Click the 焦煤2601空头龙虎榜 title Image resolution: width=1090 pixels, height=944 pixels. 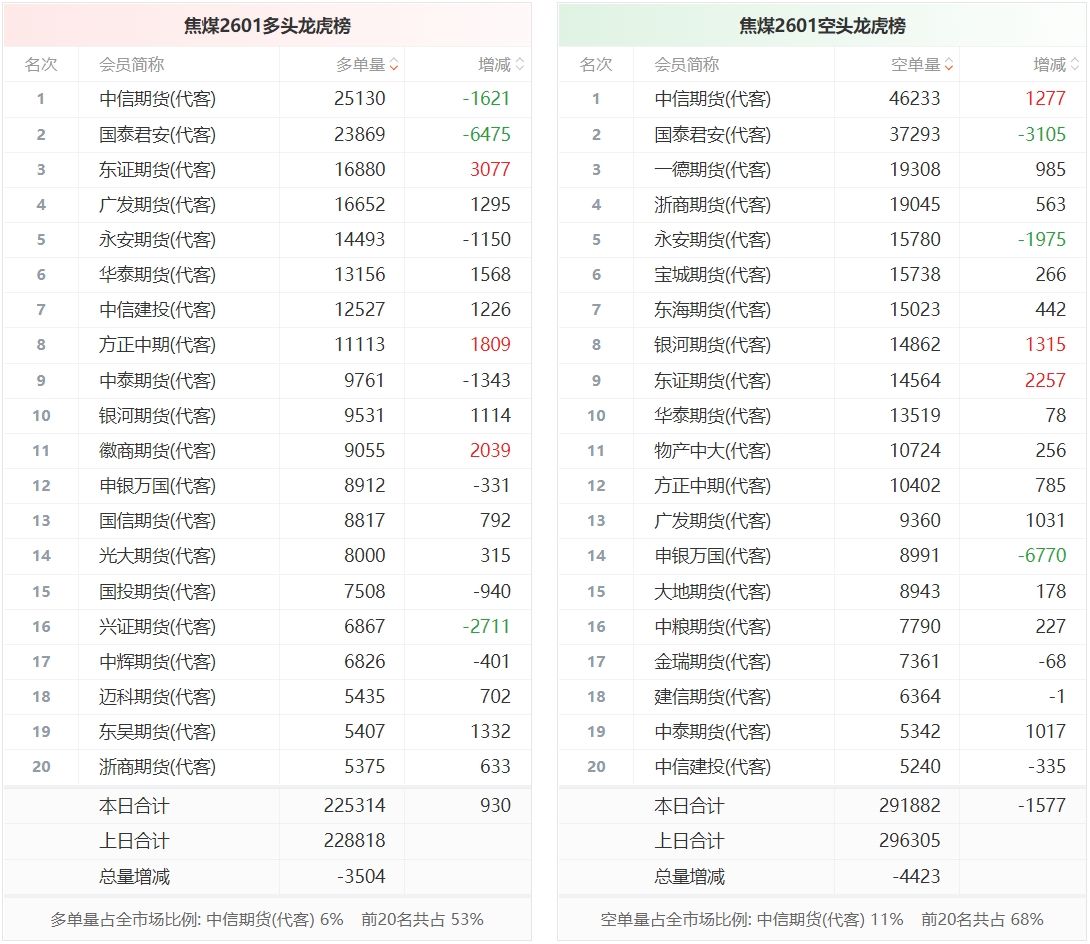coord(822,26)
